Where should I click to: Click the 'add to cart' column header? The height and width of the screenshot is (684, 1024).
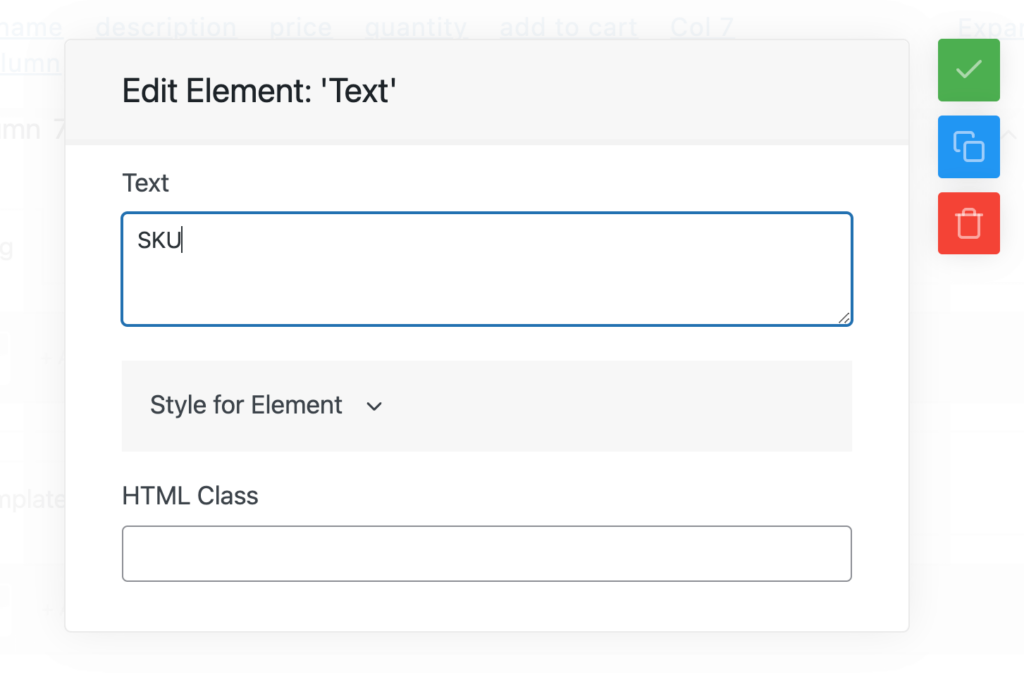click(568, 27)
